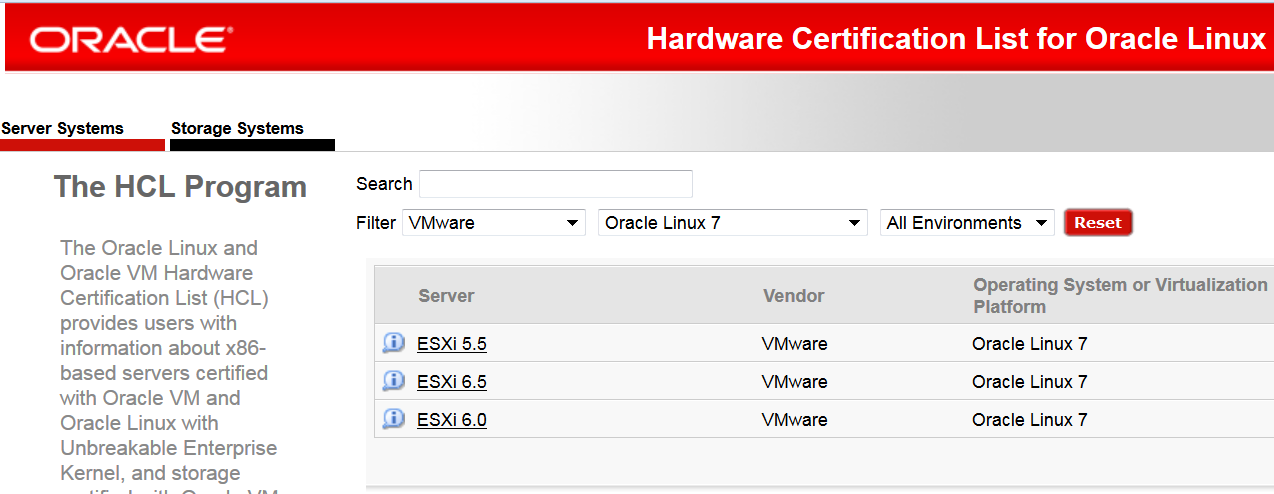Click the Hardware Certification List page title
Image resolution: width=1274 pixels, height=494 pixels.
pyautogui.click(x=955, y=39)
